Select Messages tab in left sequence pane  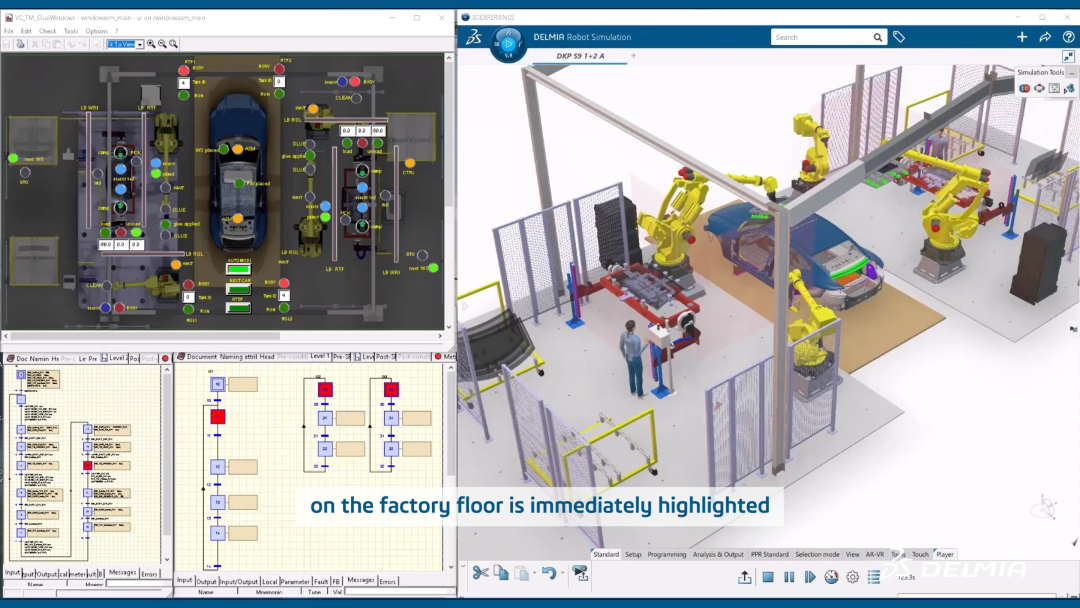tap(123, 572)
